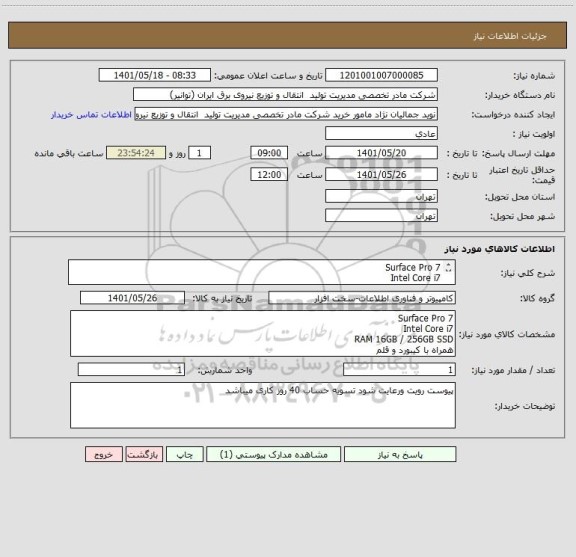The width and height of the screenshot is (576, 557).
Task: Open مشاهده مدارک پیوستی (1) button
Action: pyautogui.click(x=274, y=454)
